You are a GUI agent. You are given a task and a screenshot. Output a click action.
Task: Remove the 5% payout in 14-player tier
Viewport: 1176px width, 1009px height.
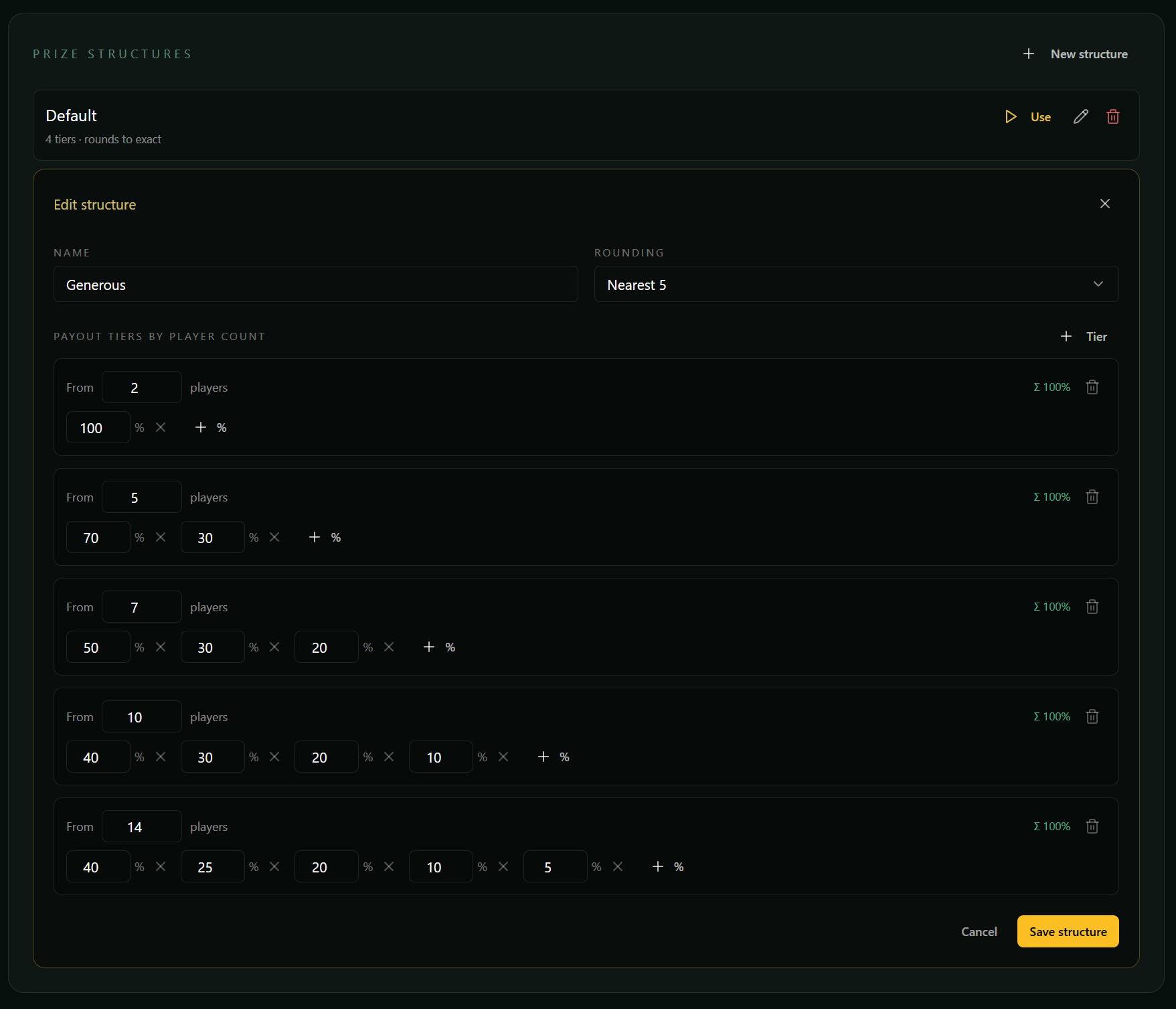(x=618, y=866)
